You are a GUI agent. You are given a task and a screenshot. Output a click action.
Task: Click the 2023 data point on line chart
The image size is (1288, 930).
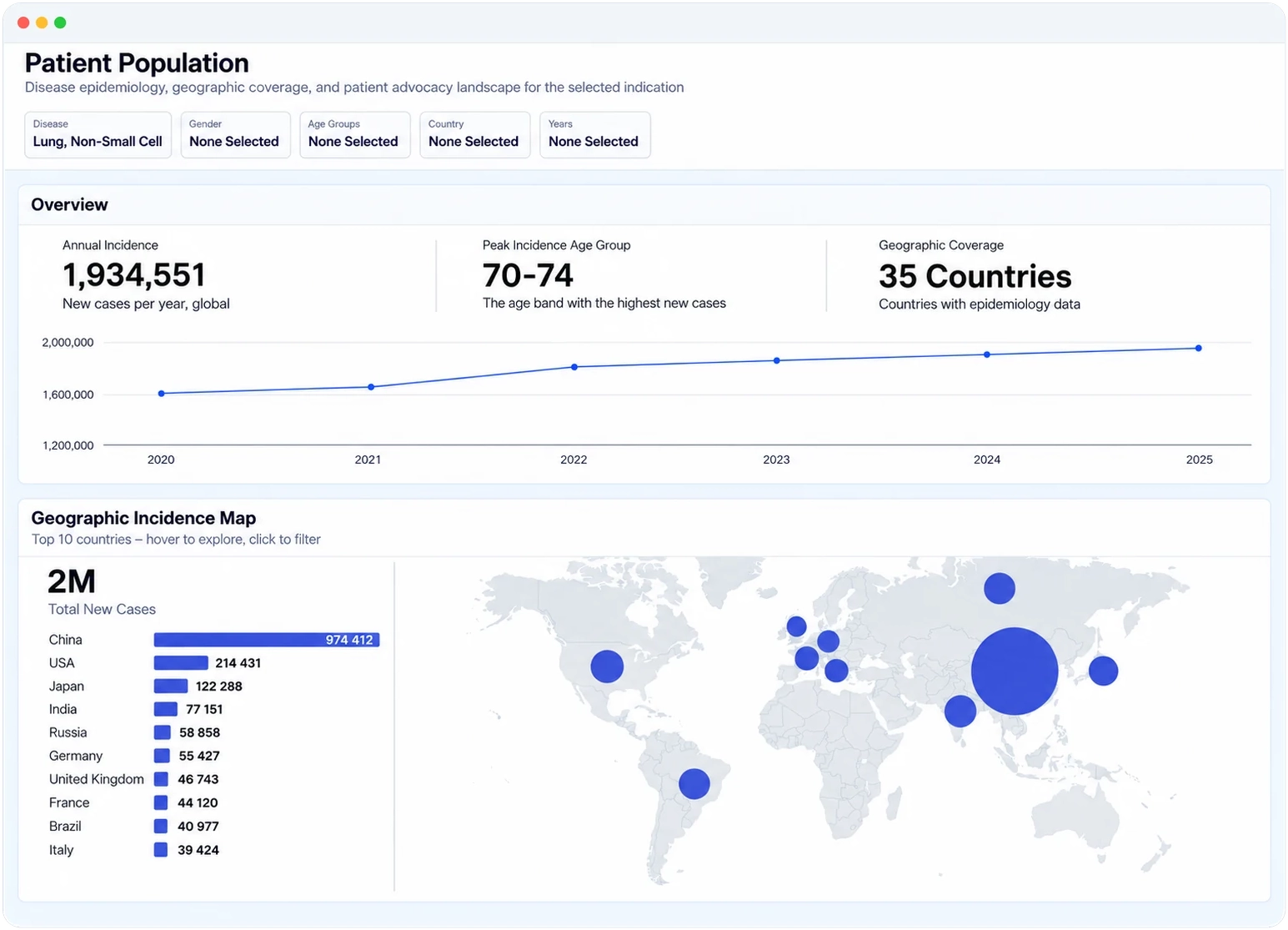coord(777,360)
